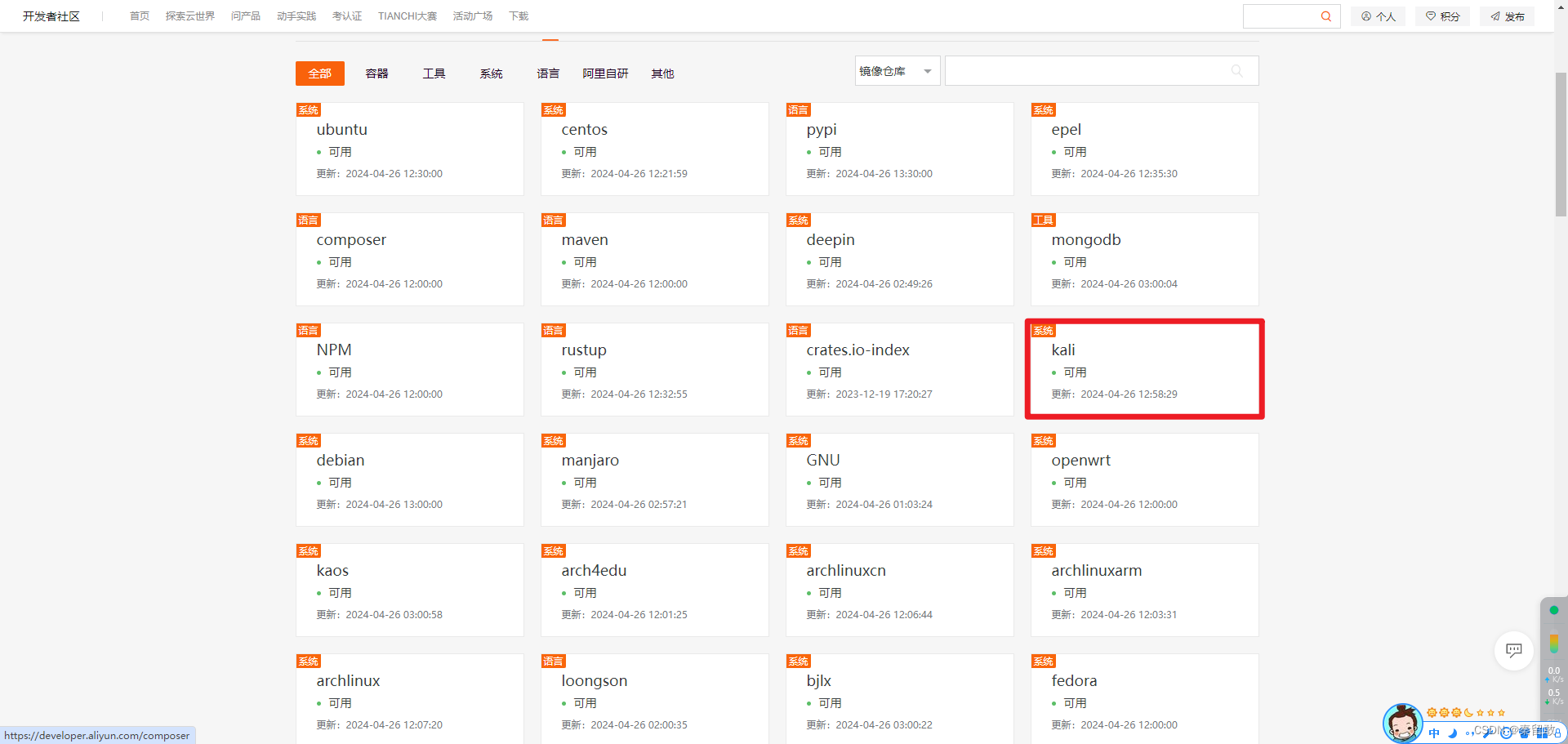
Task: Select the 全部 filter tab
Action: pos(319,74)
